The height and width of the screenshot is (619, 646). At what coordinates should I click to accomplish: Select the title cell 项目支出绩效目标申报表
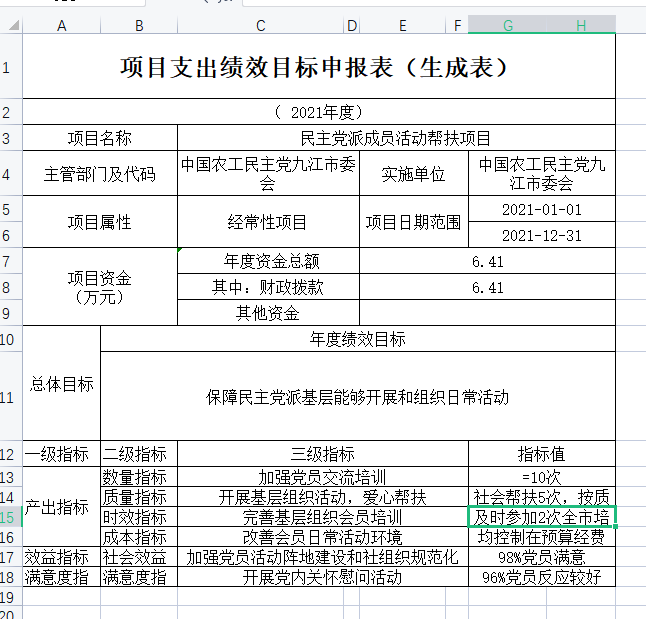coord(318,67)
